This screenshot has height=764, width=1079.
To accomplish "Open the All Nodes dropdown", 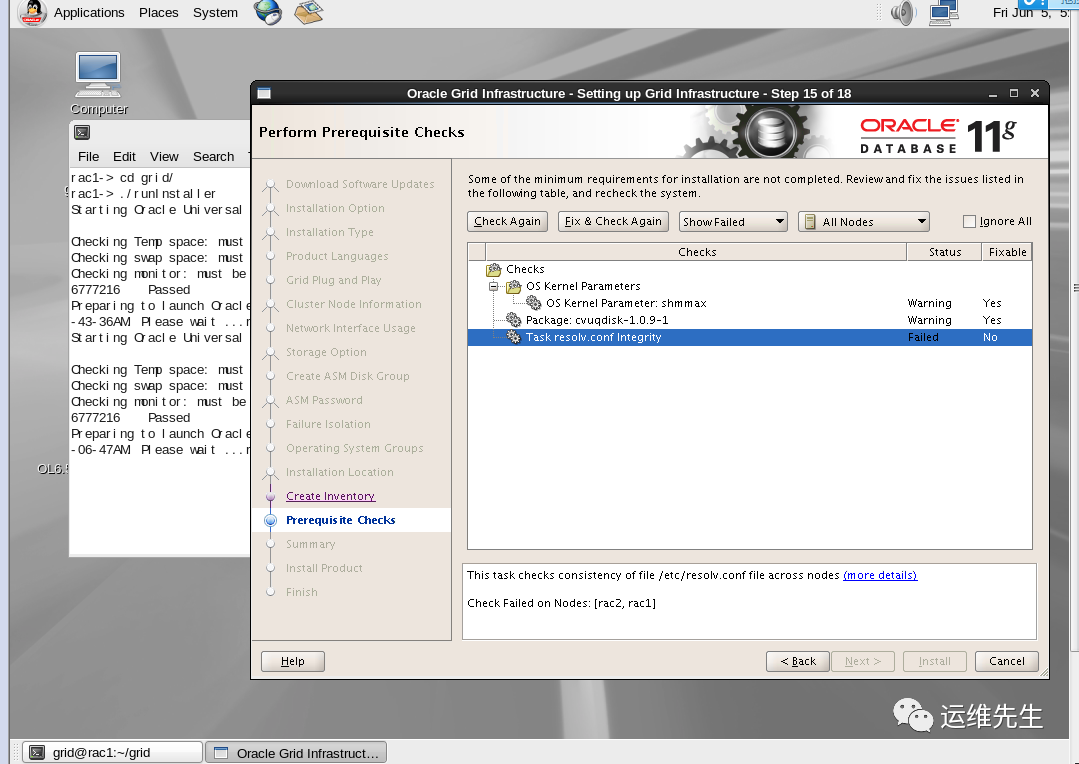I will [x=864, y=222].
